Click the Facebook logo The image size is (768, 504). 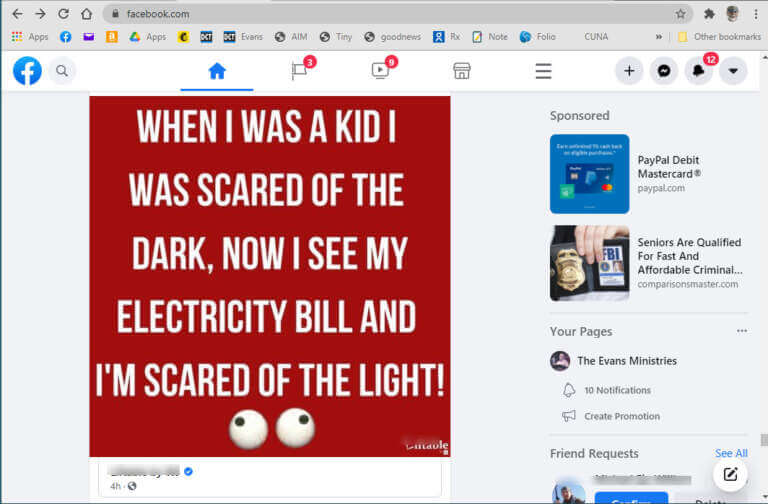click(x=27, y=71)
